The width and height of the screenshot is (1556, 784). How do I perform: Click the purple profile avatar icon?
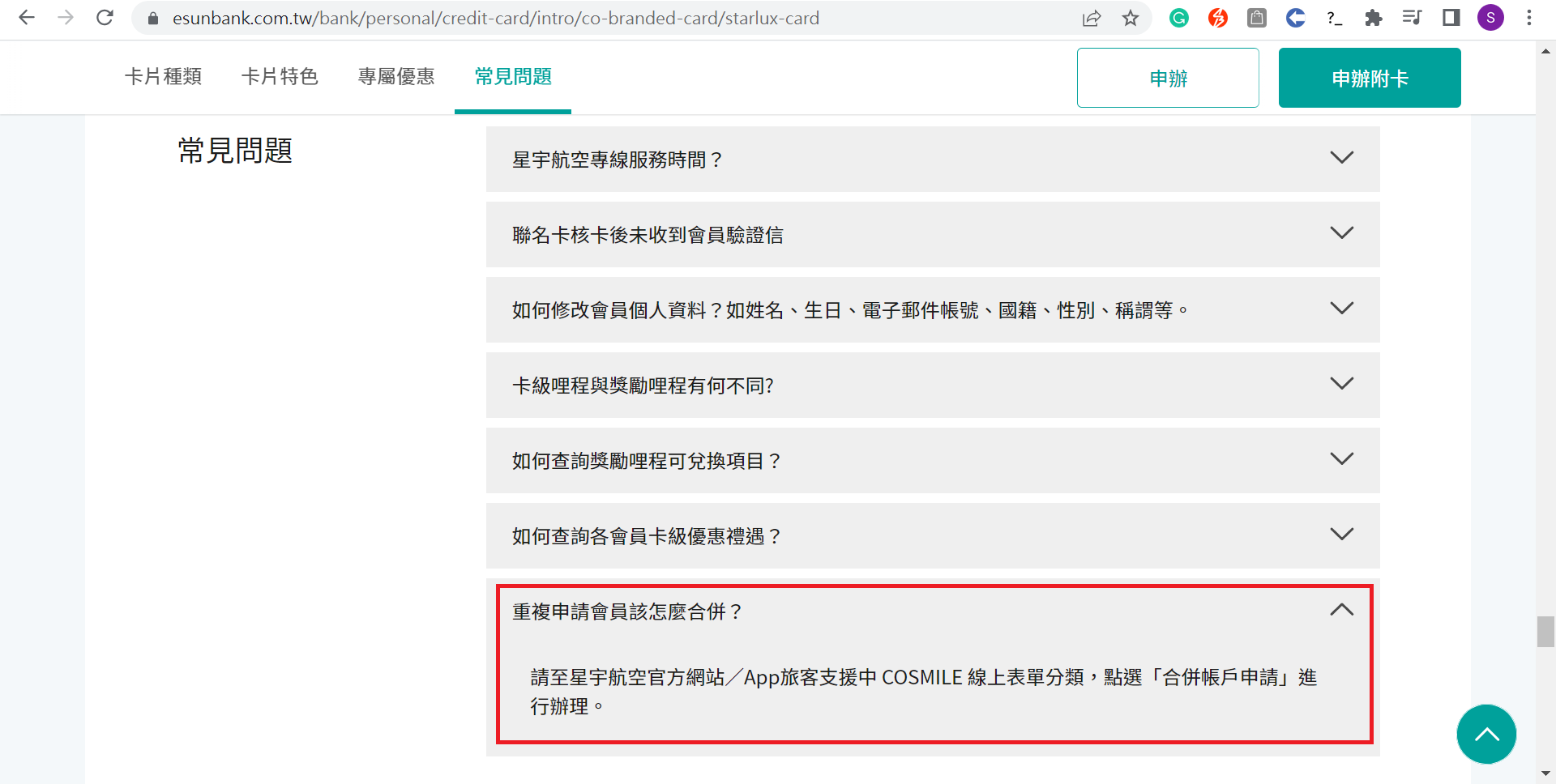pos(1490,18)
